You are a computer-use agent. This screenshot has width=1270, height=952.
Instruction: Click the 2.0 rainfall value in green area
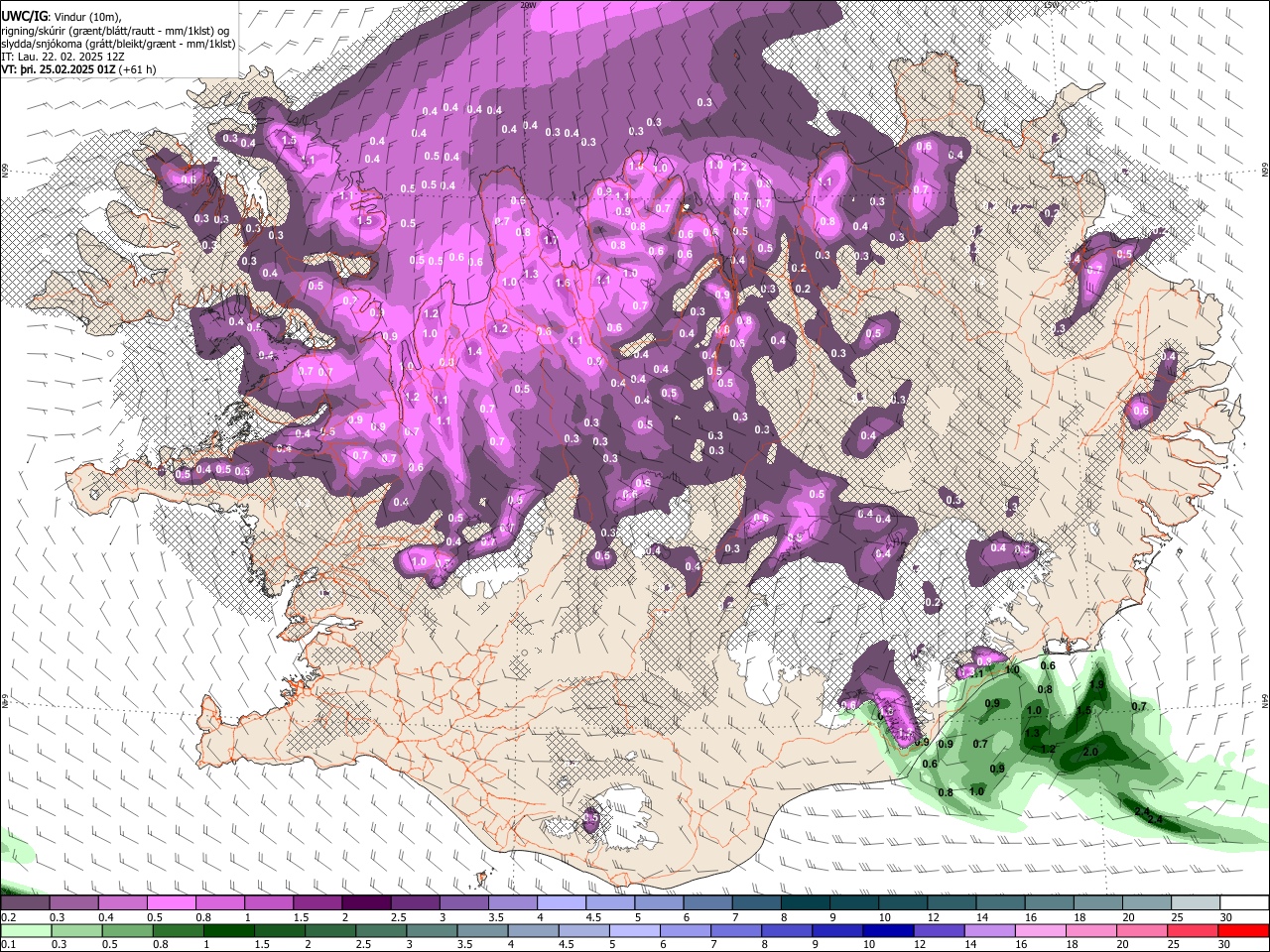[x=1089, y=752]
